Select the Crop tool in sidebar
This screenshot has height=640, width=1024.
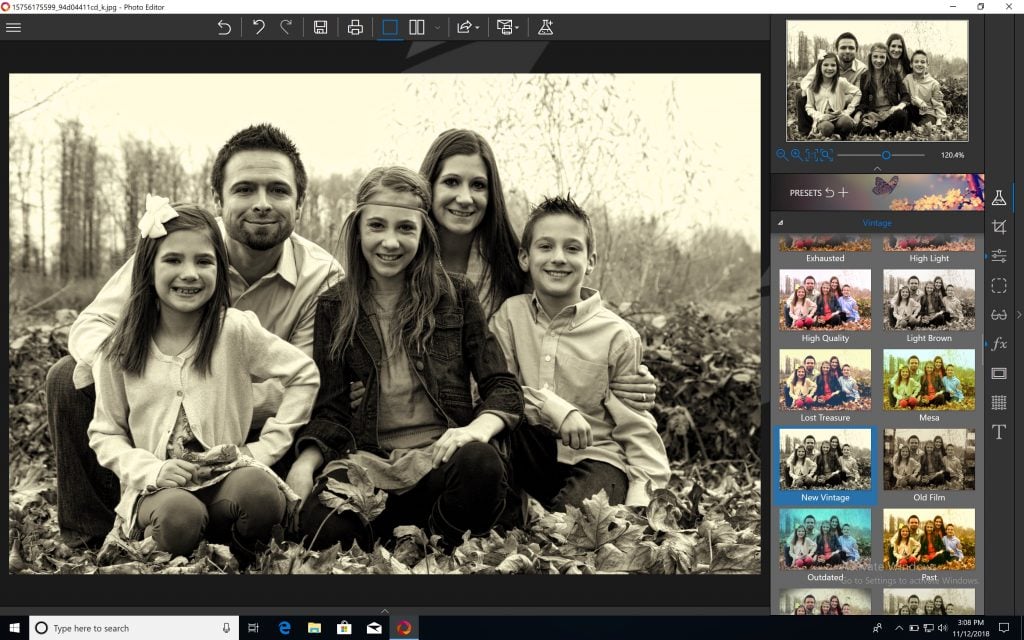999,227
